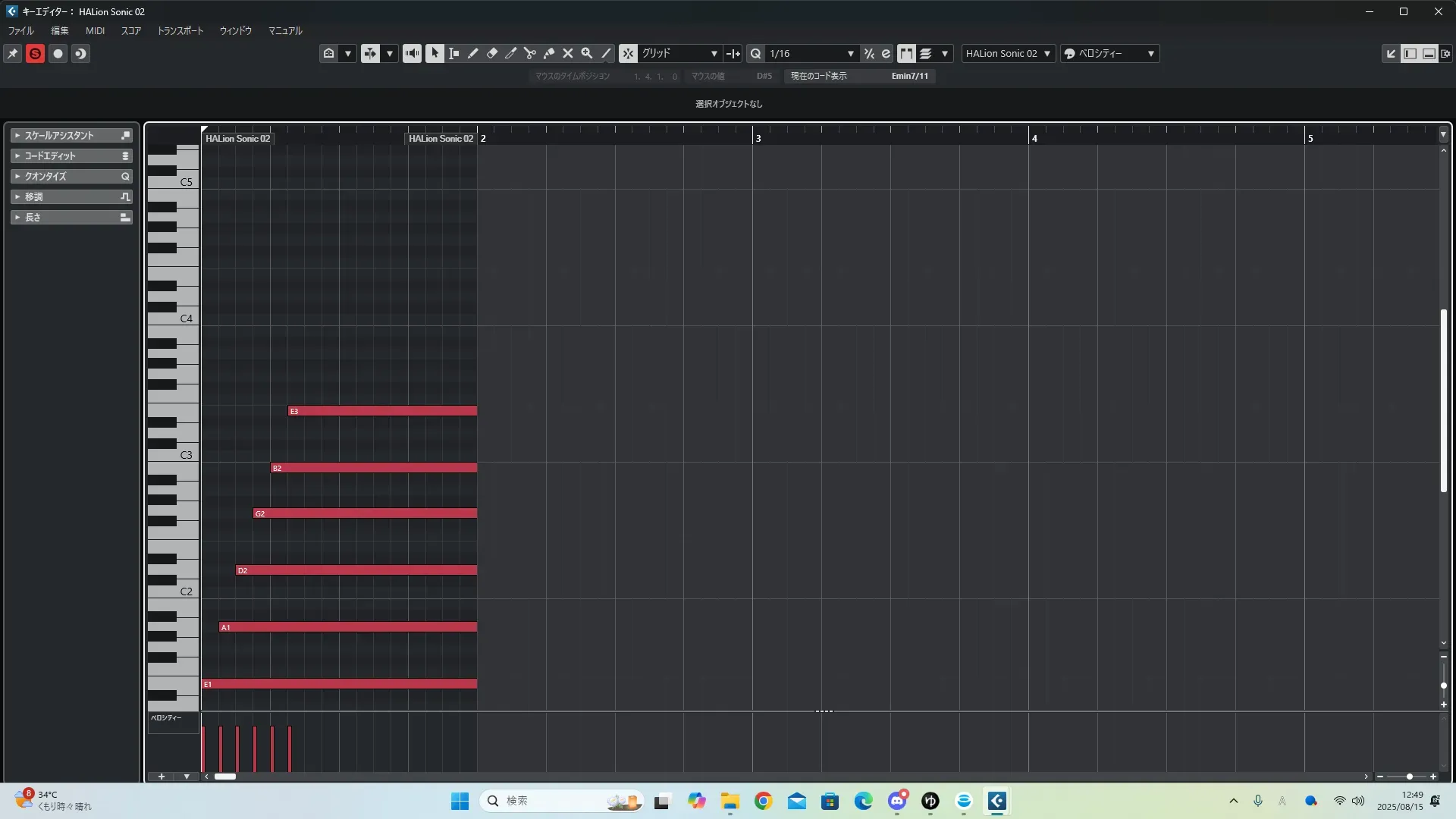Viewport: 1456px width, 819px height.
Task: Open the トランスポート menu
Action: 180,31
